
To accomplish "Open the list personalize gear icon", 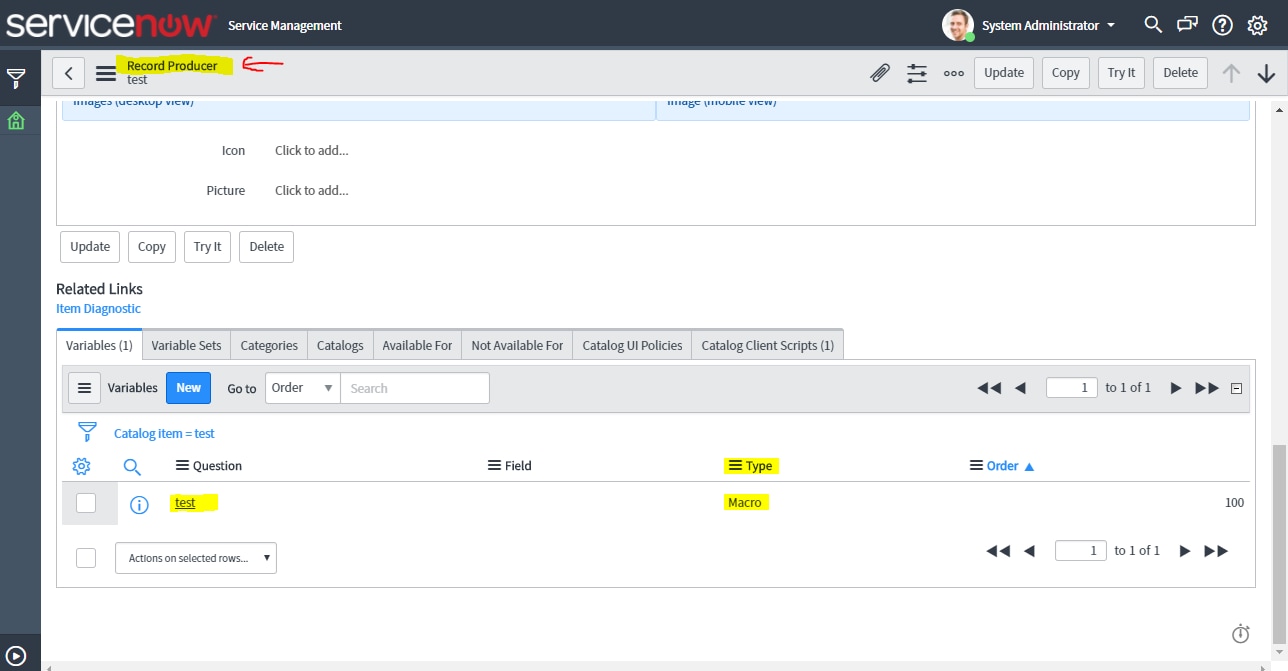I will coord(82,466).
